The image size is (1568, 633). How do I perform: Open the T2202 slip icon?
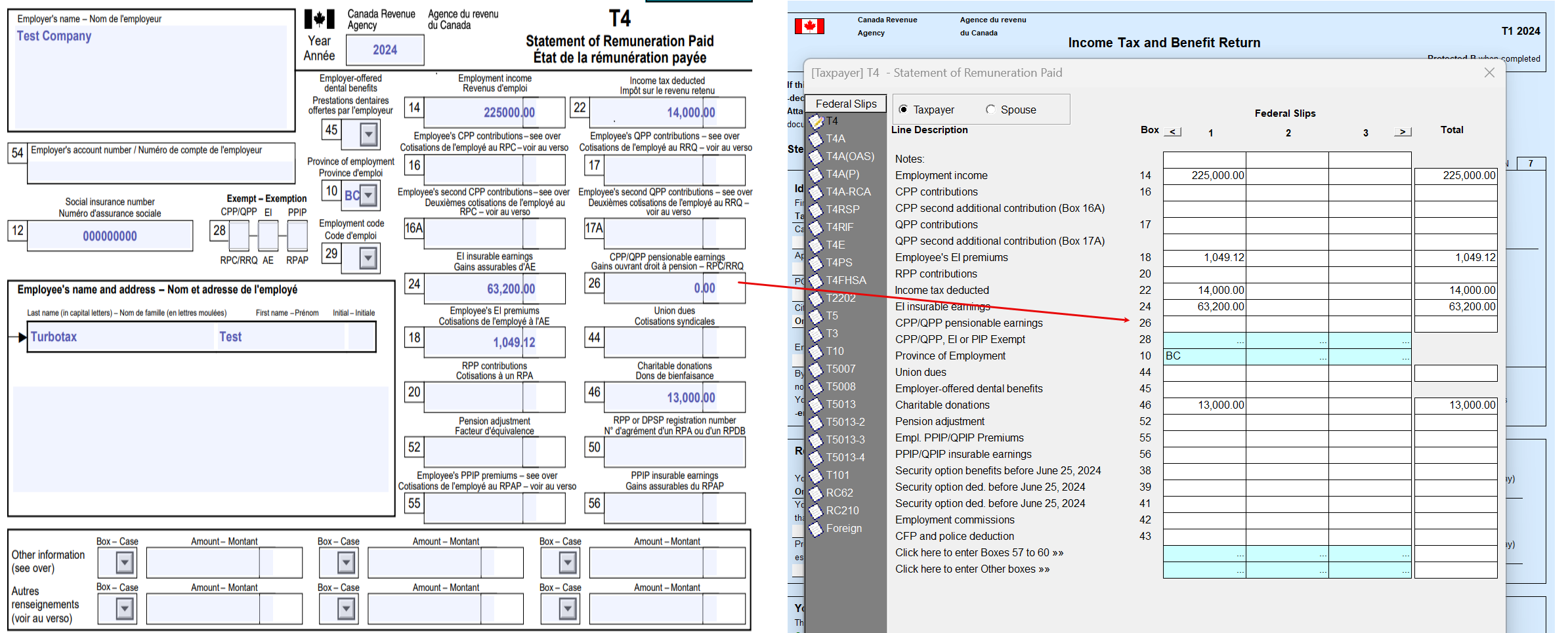click(x=816, y=298)
